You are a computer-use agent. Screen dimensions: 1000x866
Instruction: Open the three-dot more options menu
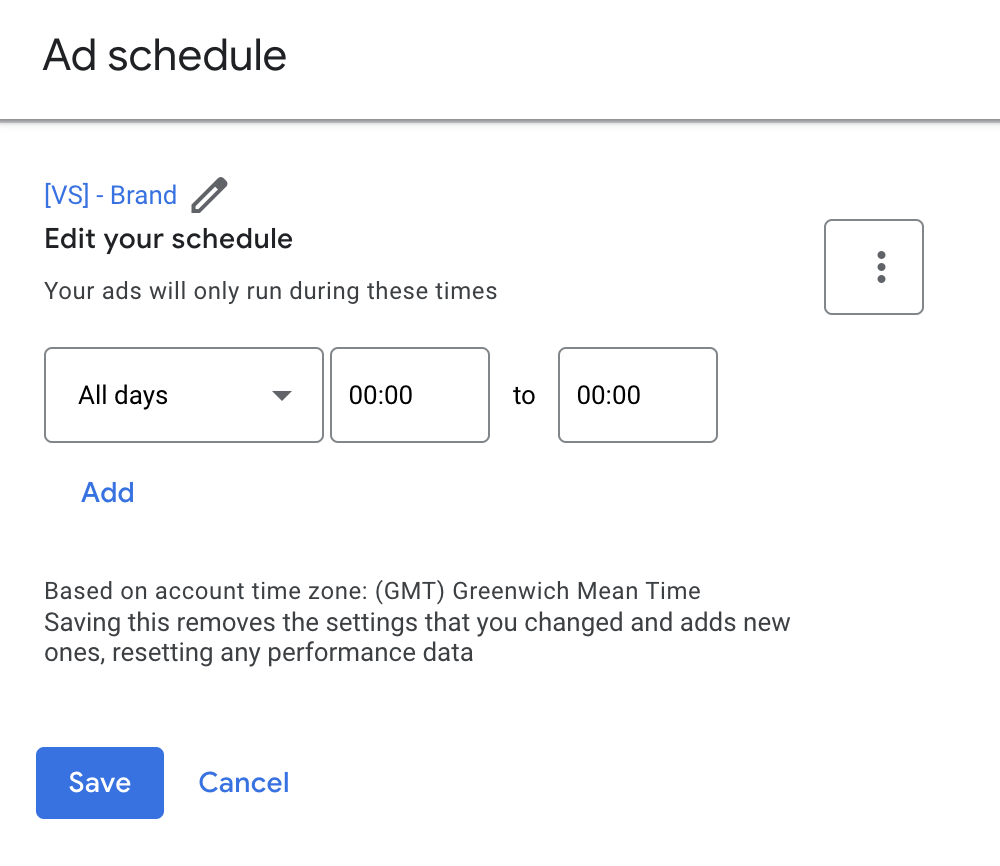873,267
